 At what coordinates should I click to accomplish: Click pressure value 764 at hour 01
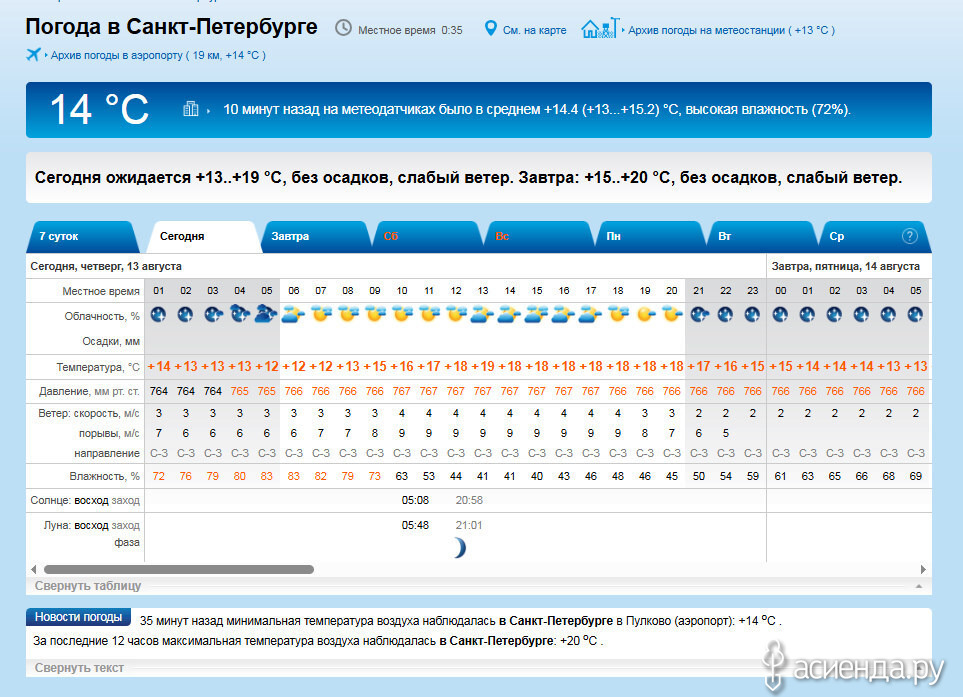point(158,391)
